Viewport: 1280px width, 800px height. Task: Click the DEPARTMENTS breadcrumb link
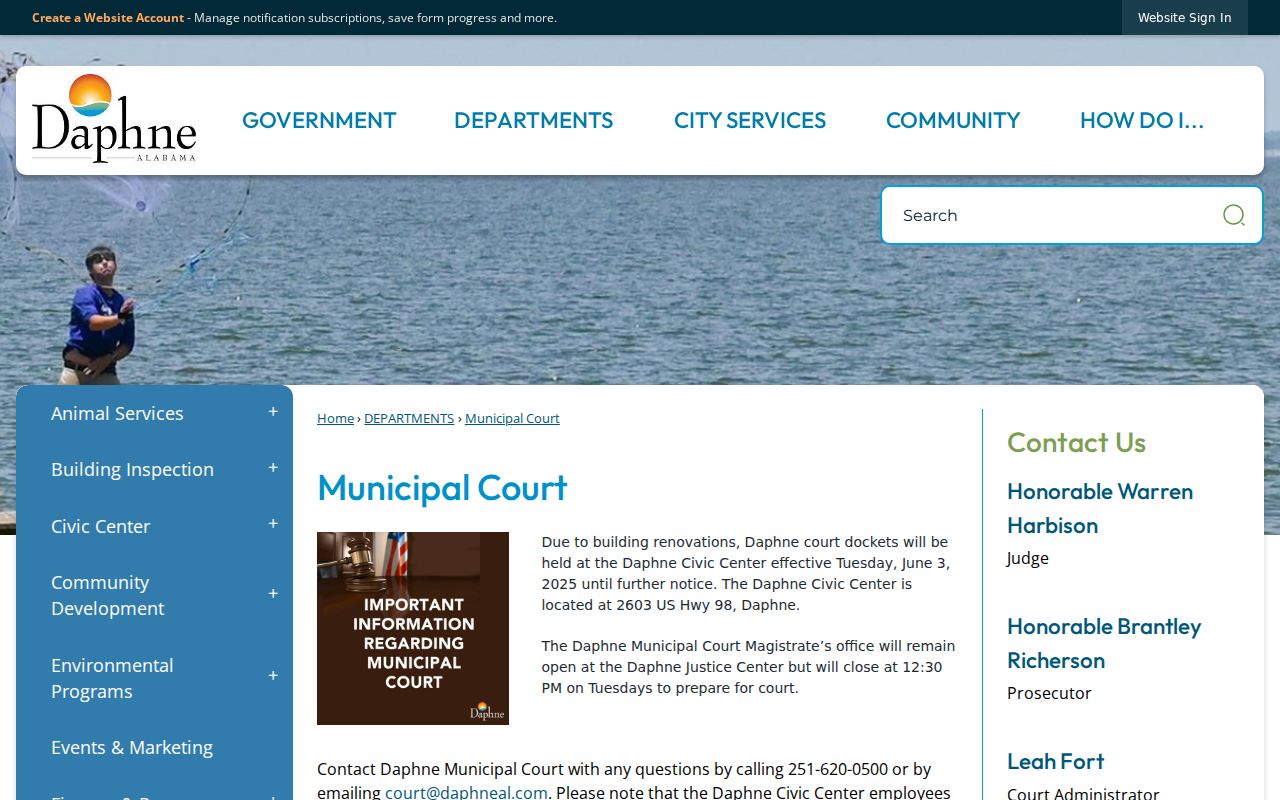pos(409,418)
